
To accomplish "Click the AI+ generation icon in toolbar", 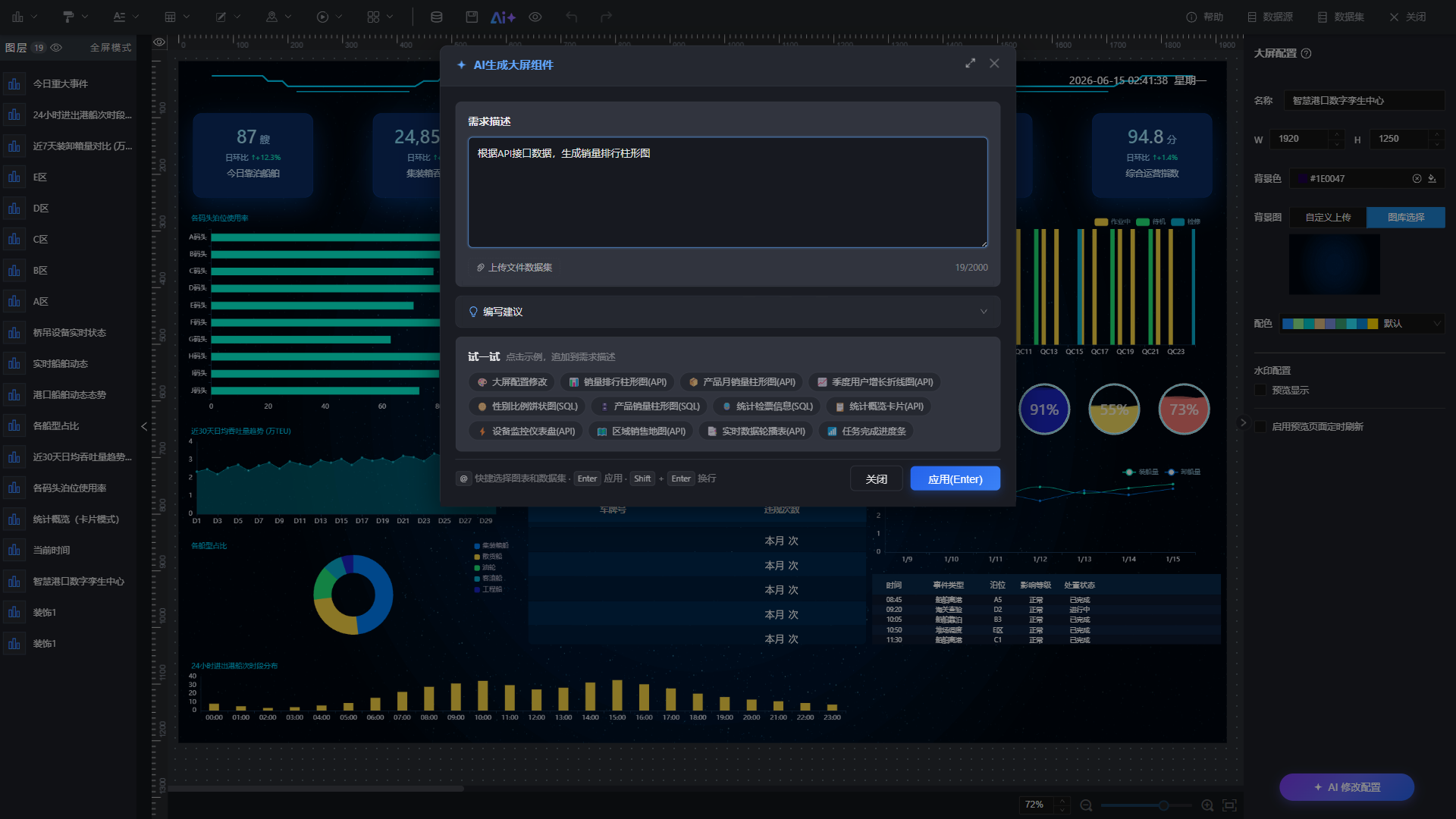I will (x=503, y=17).
